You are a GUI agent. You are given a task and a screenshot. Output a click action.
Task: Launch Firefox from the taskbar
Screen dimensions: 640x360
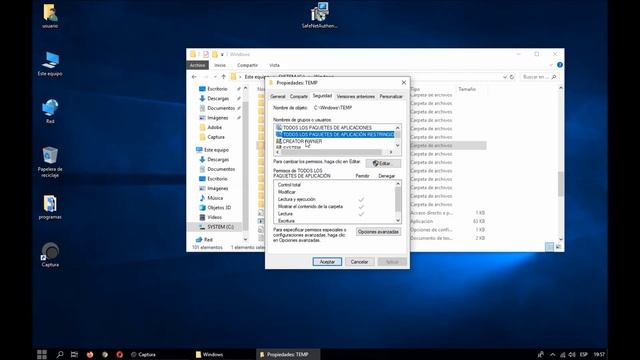point(90,354)
